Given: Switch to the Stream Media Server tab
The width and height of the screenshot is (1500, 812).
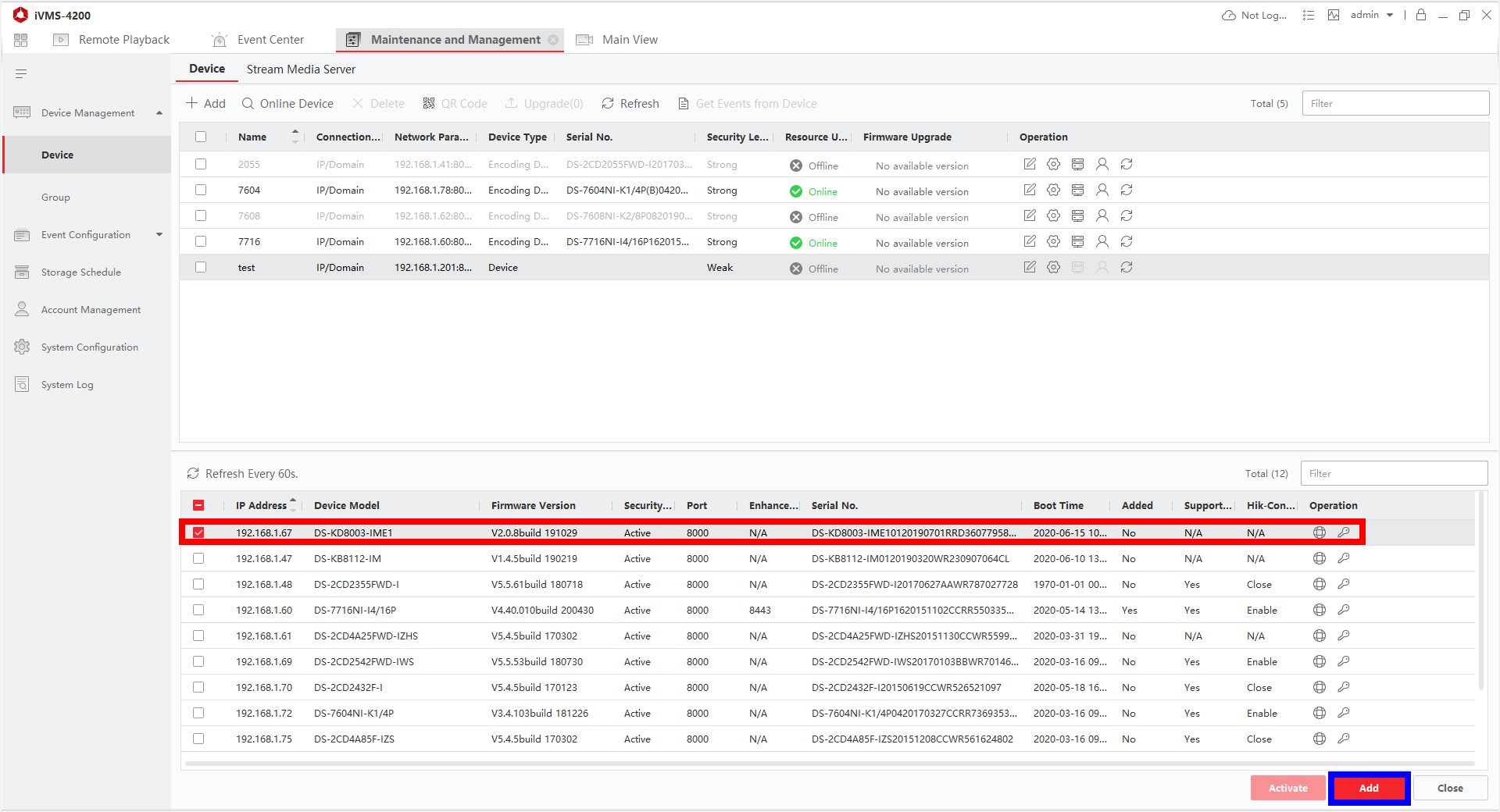Looking at the screenshot, I should (301, 69).
